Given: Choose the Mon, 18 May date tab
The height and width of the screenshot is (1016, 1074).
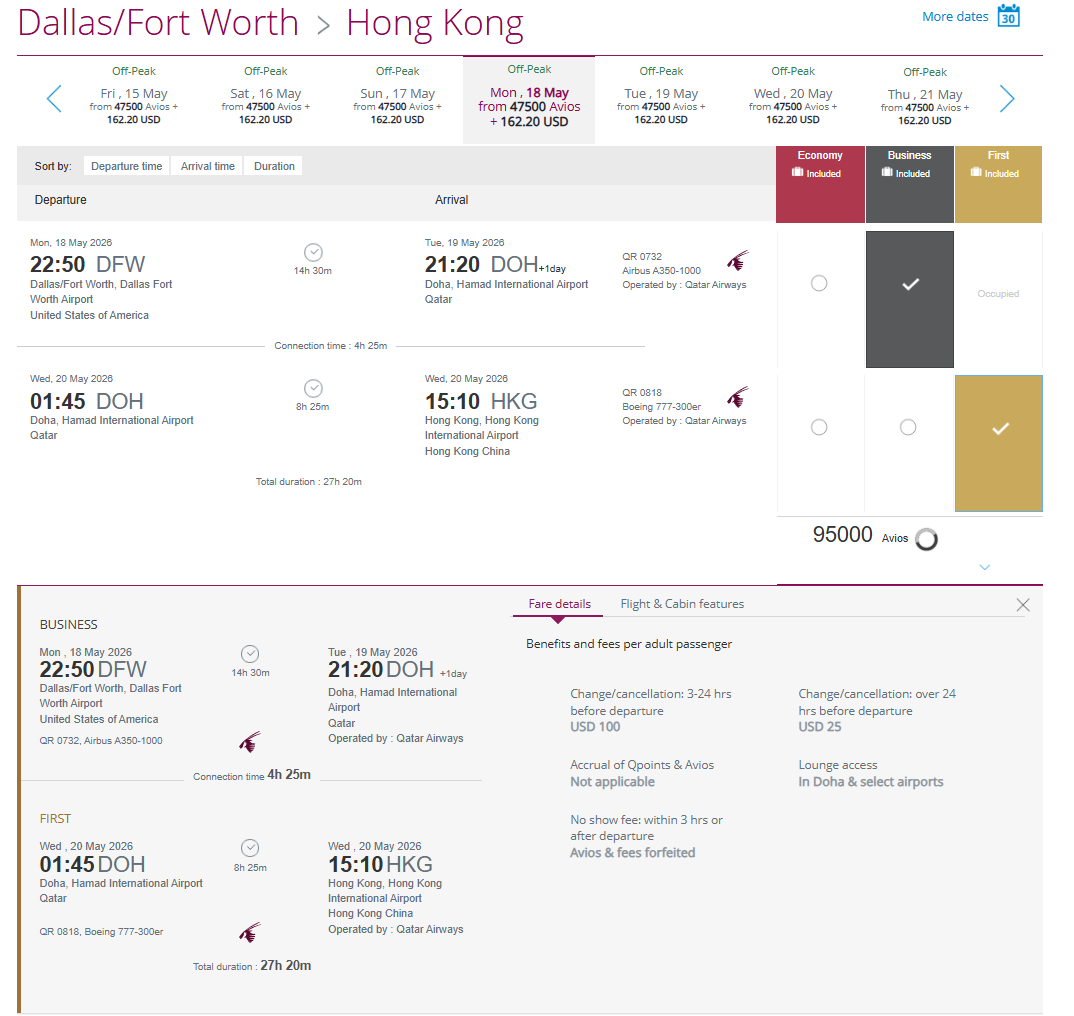Looking at the screenshot, I should coord(529,100).
